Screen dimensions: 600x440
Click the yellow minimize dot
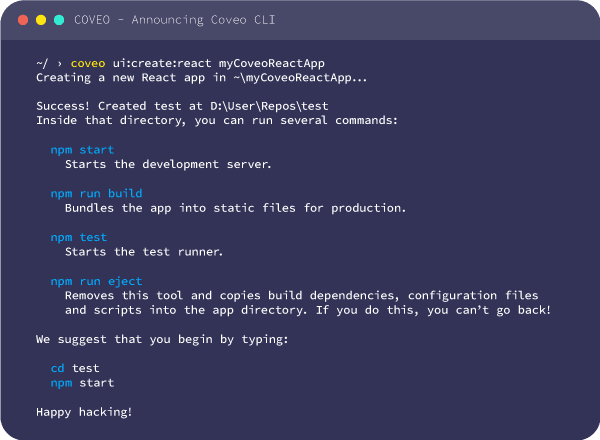click(x=41, y=19)
